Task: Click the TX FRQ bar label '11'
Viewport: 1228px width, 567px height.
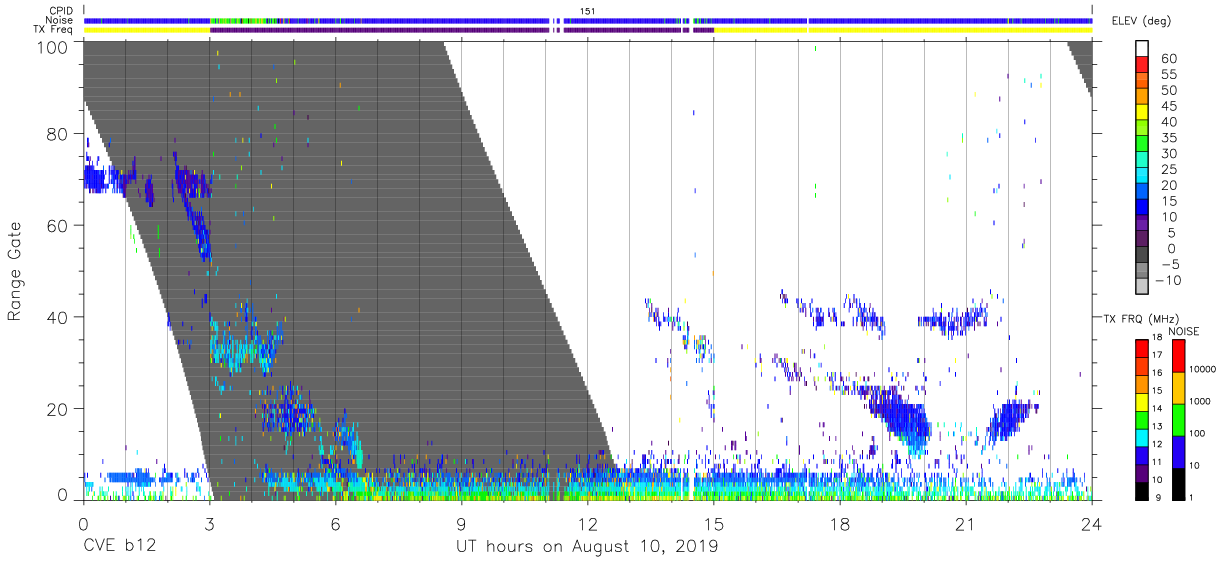Action: tap(1157, 462)
